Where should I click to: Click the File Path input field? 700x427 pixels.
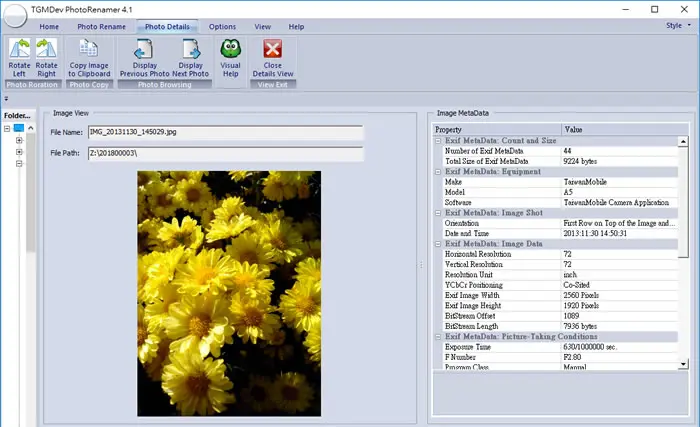pyautogui.click(x=225, y=153)
